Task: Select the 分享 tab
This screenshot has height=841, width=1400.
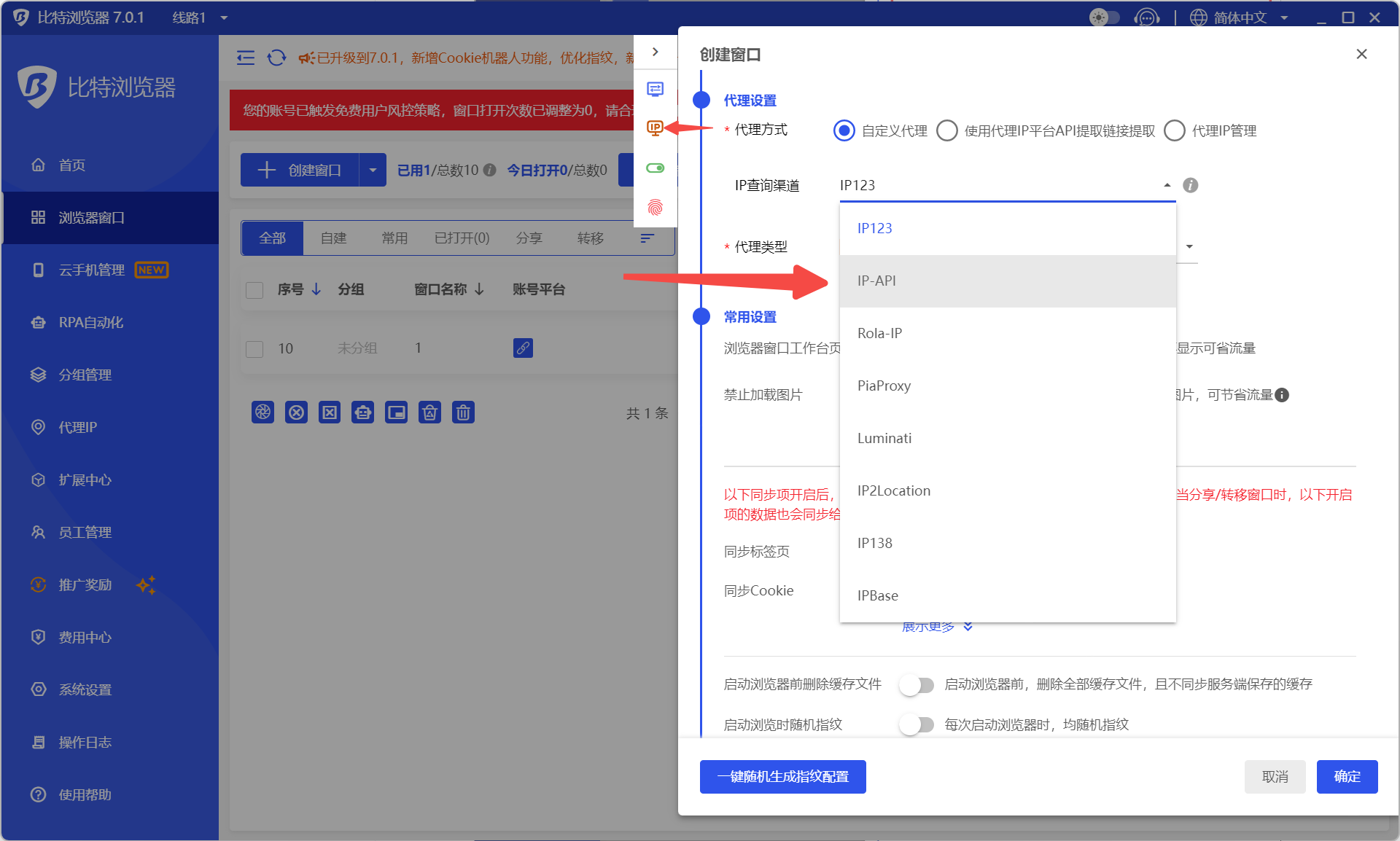Action: click(x=529, y=238)
